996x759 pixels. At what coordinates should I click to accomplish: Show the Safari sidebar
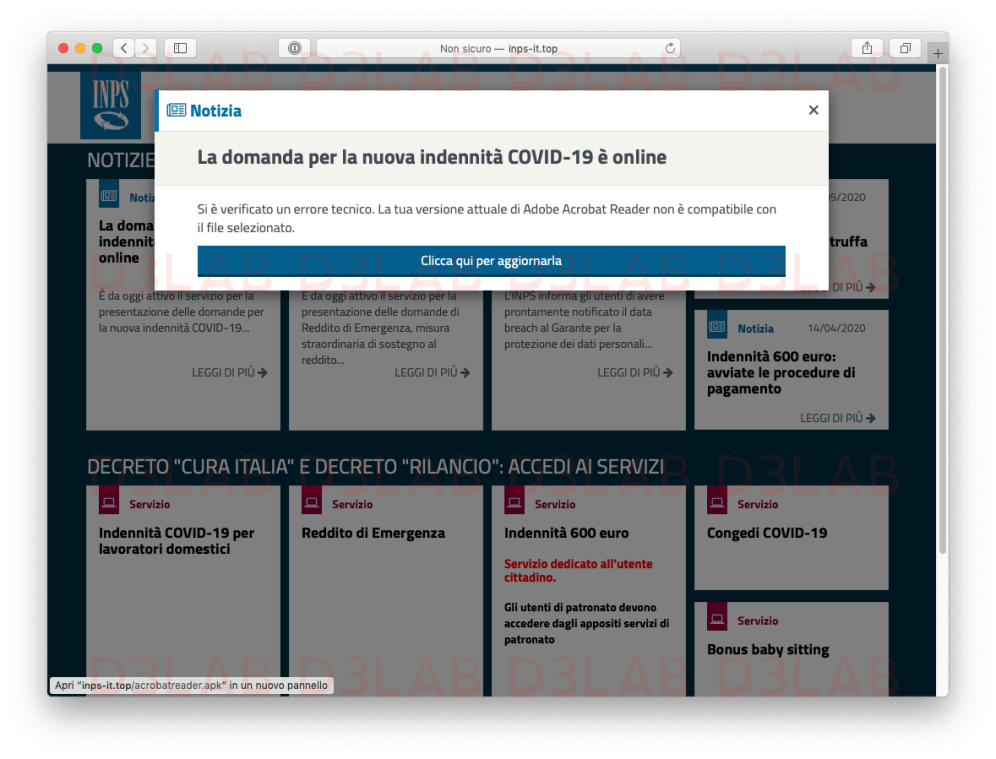click(x=180, y=48)
